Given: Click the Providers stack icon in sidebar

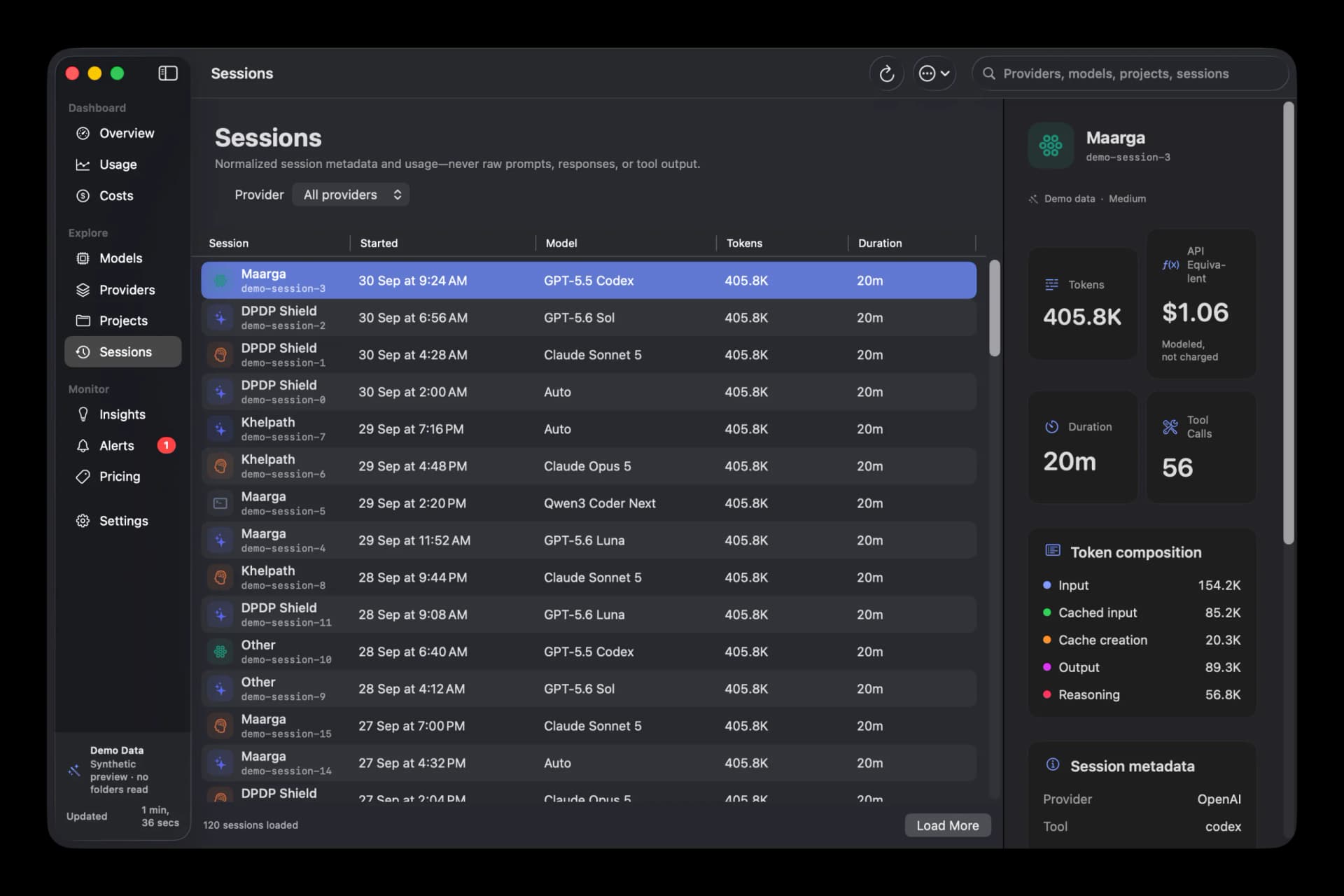Looking at the screenshot, I should pos(83,290).
